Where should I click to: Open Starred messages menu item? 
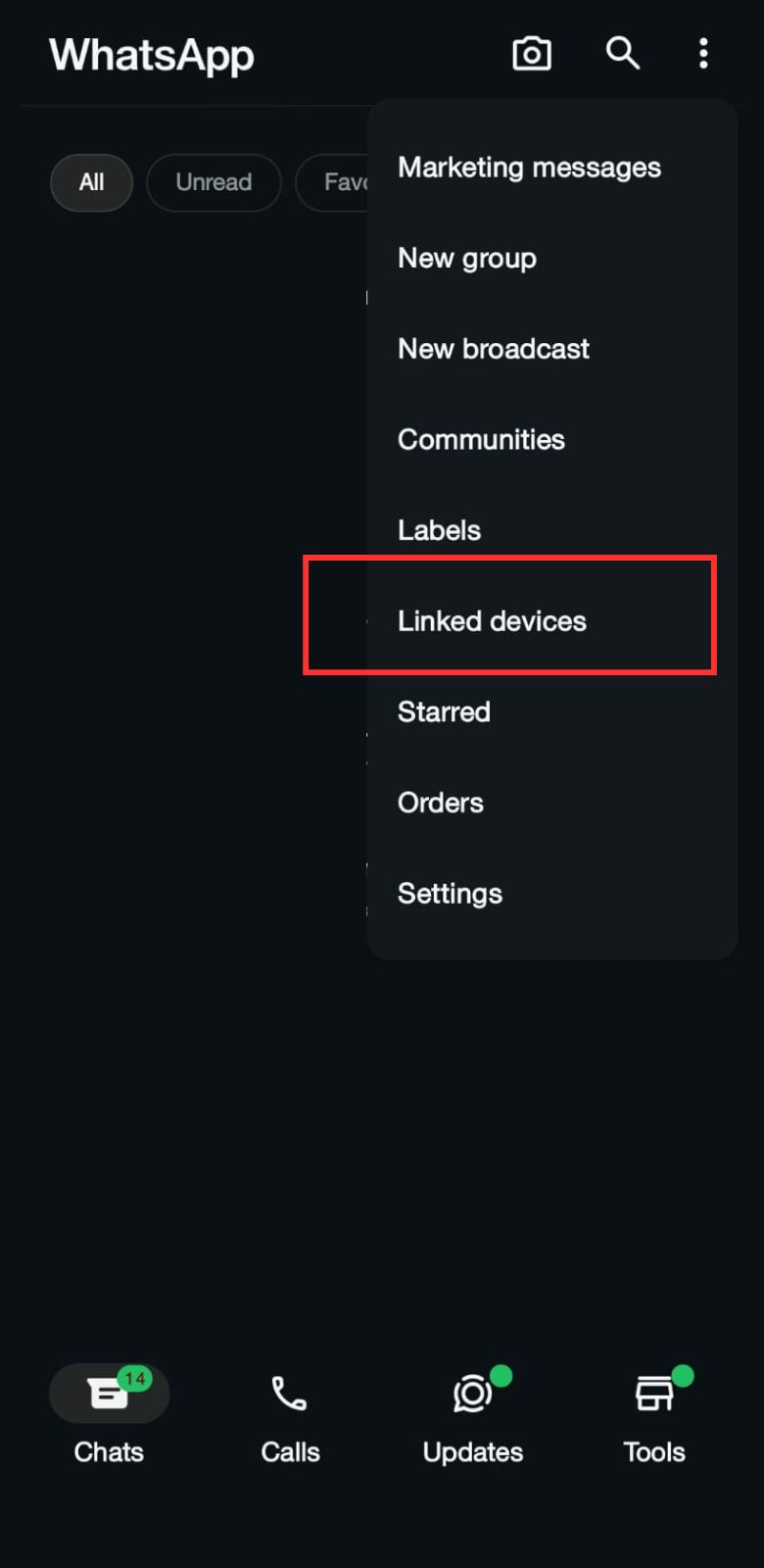tap(444, 711)
